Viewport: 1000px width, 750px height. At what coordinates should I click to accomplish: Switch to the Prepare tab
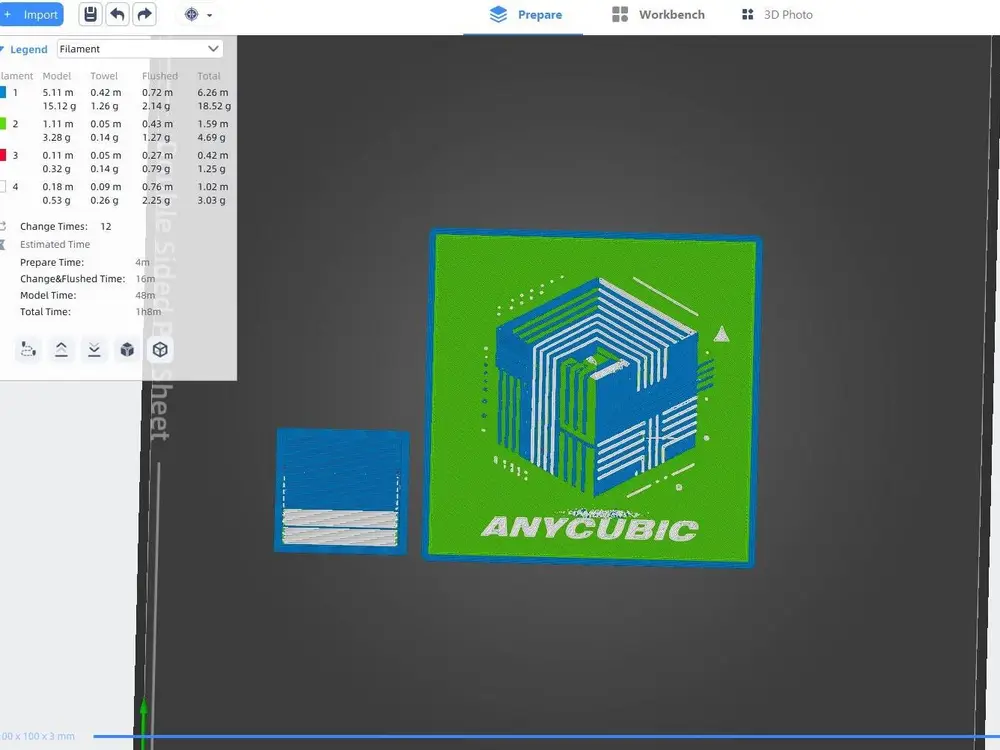[x=526, y=15]
